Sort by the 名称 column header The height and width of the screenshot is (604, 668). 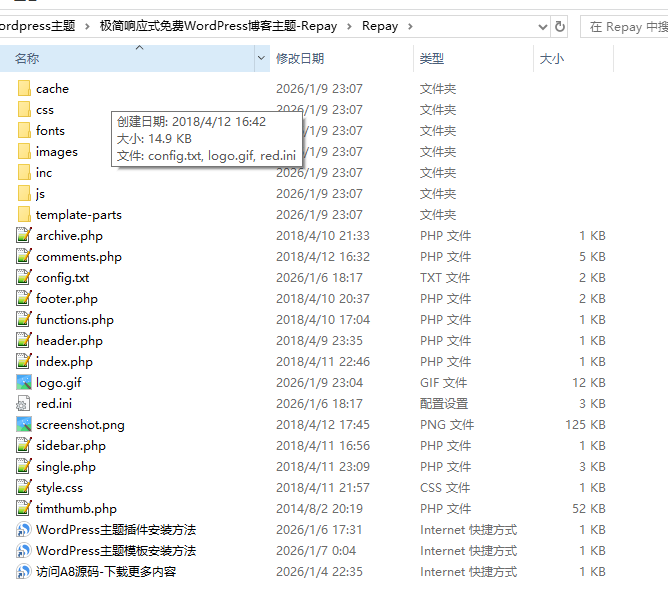[x=127, y=58]
